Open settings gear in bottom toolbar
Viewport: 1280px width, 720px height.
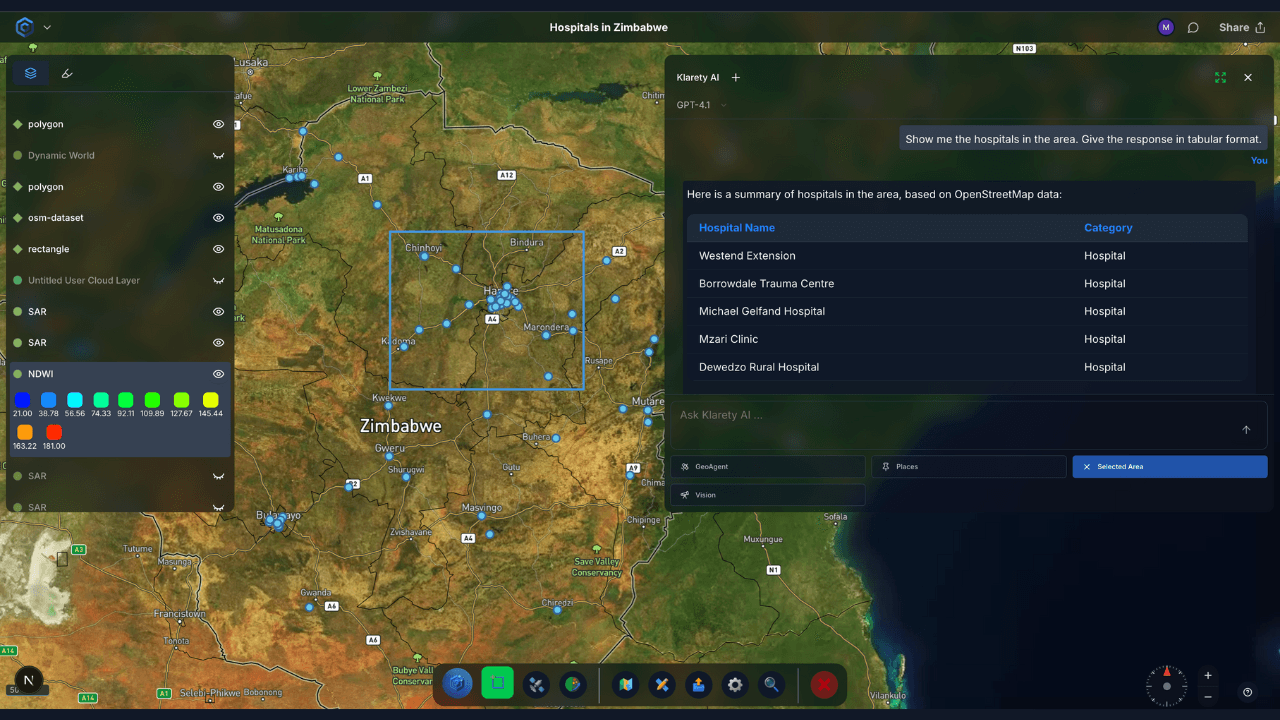pos(735,685)
